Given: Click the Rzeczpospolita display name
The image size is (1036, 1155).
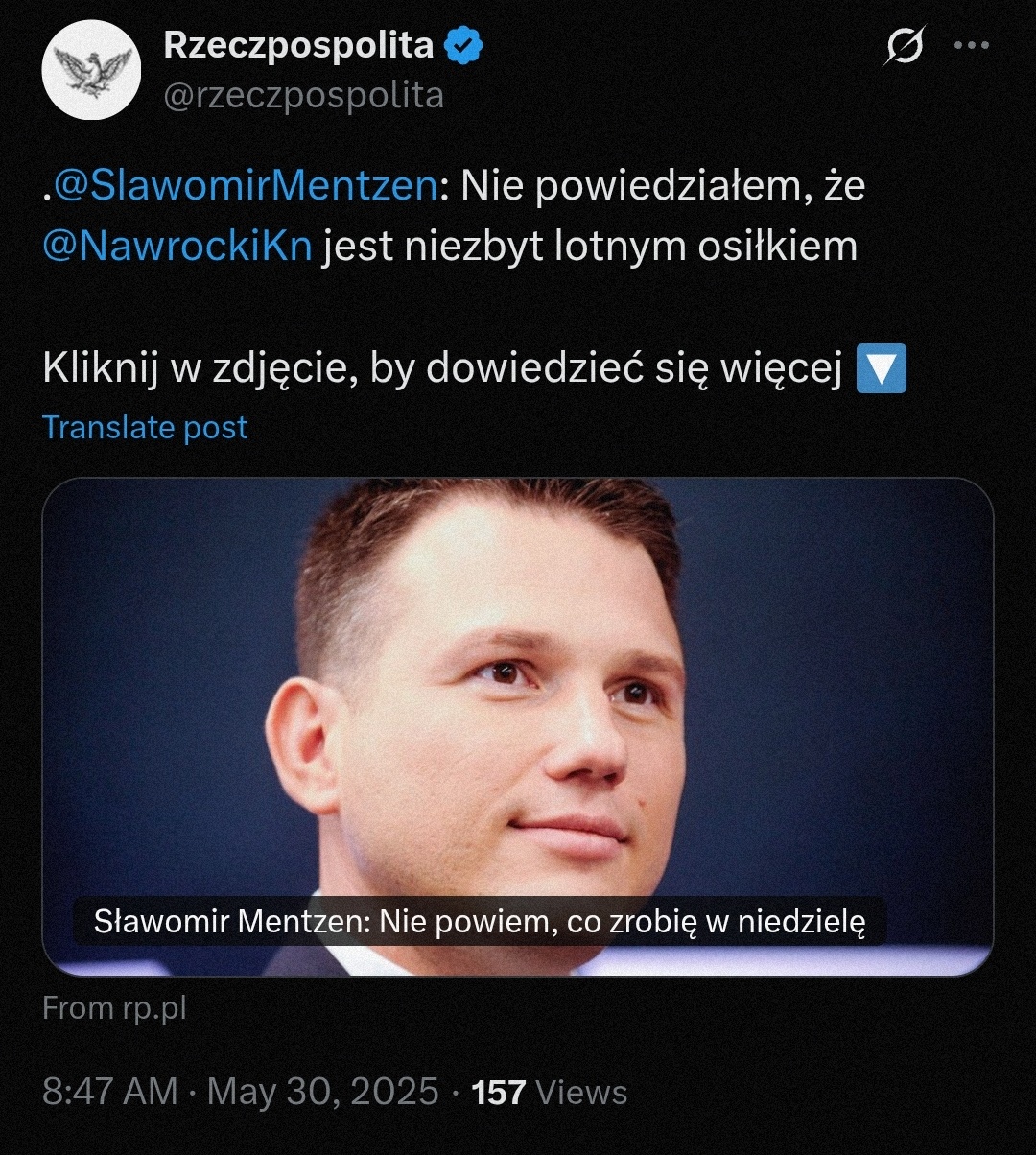Looking at the screenshot, I should click(298, 46).
